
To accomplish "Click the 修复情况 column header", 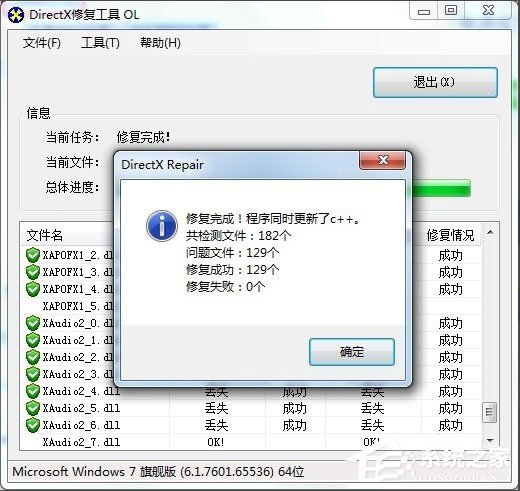I will (450, 235).
